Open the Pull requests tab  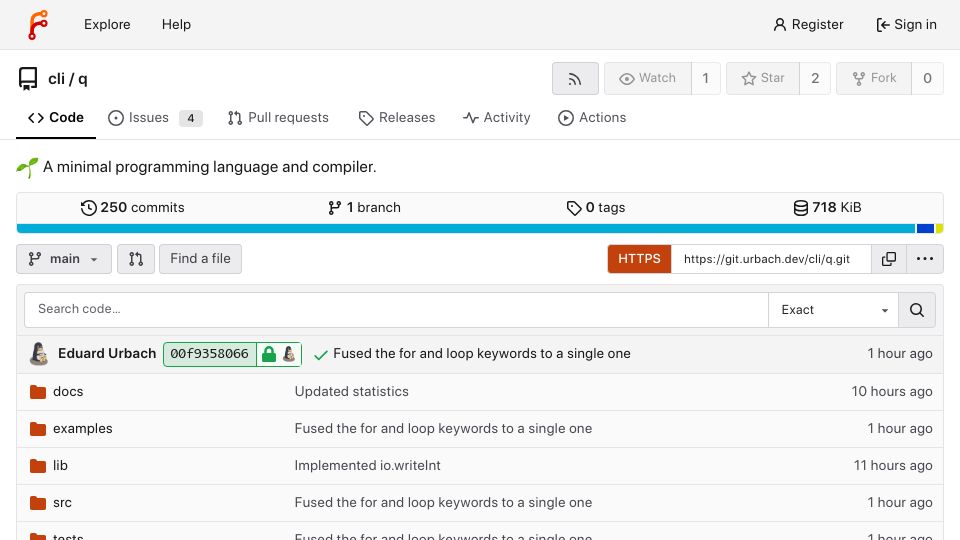(278, 118)
